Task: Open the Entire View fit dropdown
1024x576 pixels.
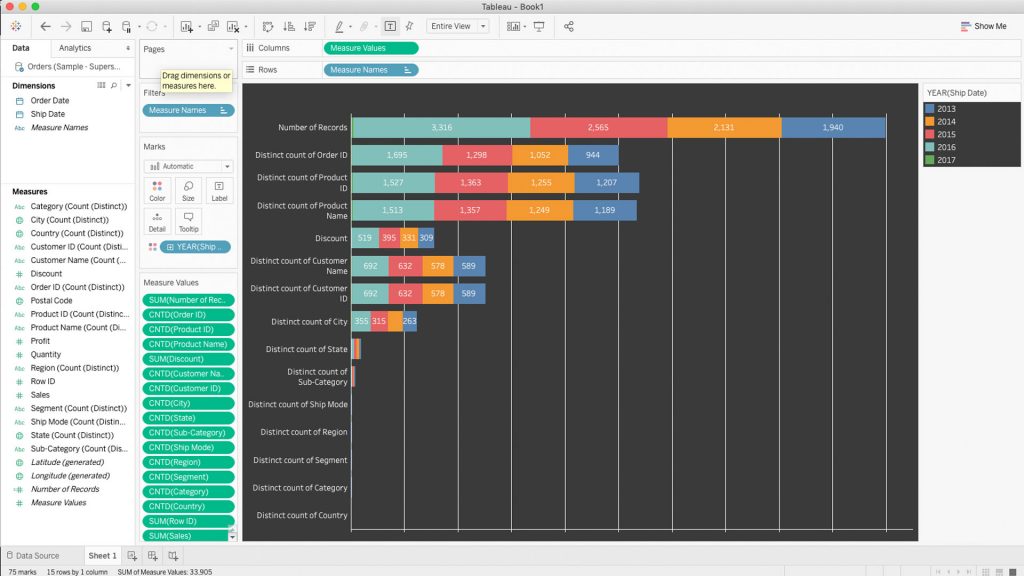Action: pyautogui.click(x=457, y=26)
